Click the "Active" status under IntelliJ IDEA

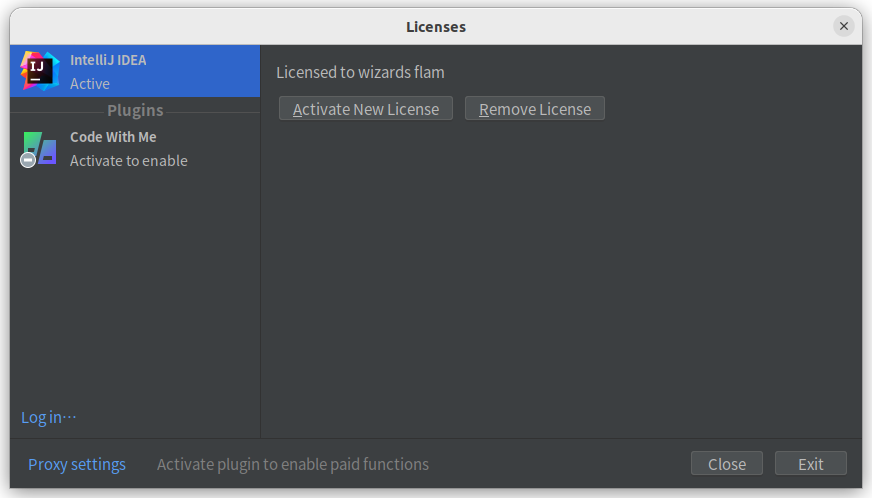point(90,84)
